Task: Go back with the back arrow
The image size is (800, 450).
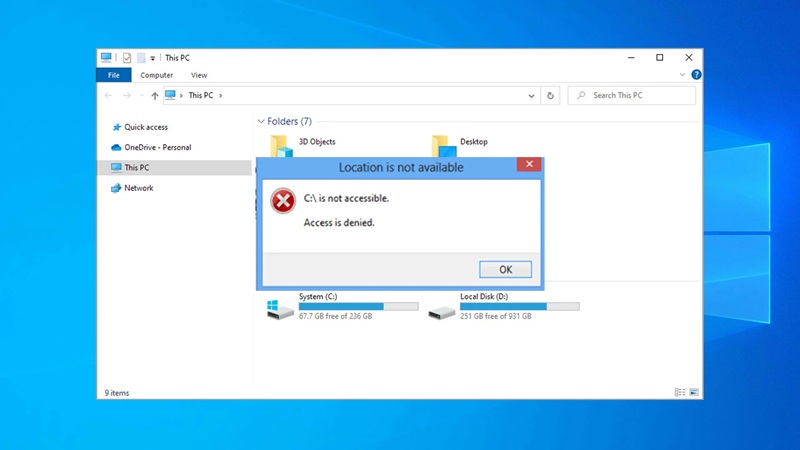Action: point(108,95)
